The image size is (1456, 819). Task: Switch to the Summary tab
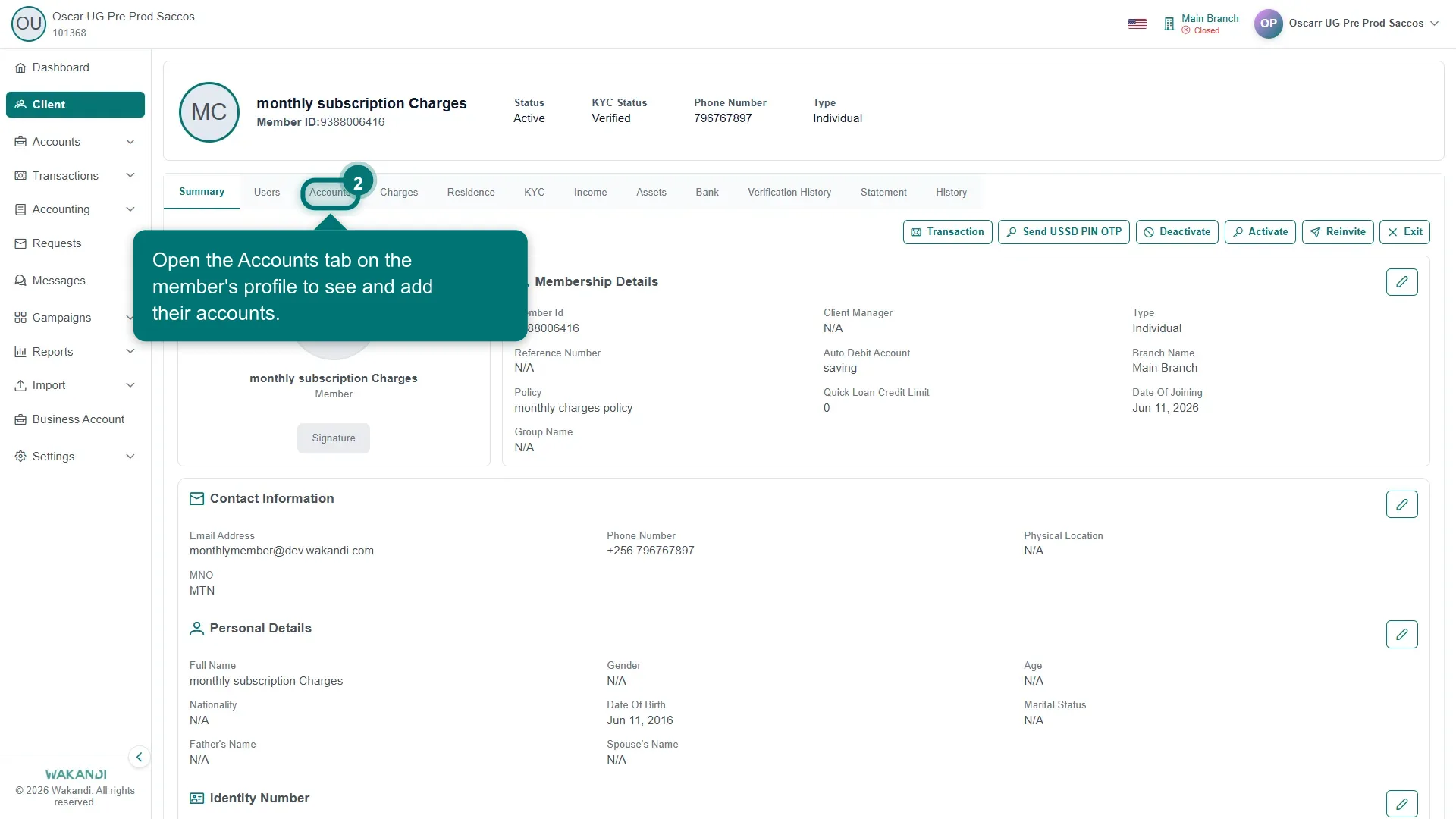(x=202, y=192)
